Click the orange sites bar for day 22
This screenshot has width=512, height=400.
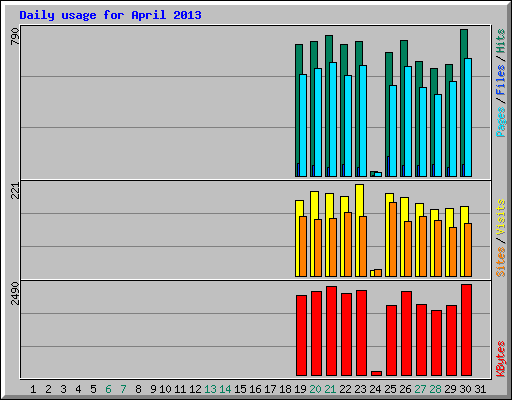[x=348, y=244]
